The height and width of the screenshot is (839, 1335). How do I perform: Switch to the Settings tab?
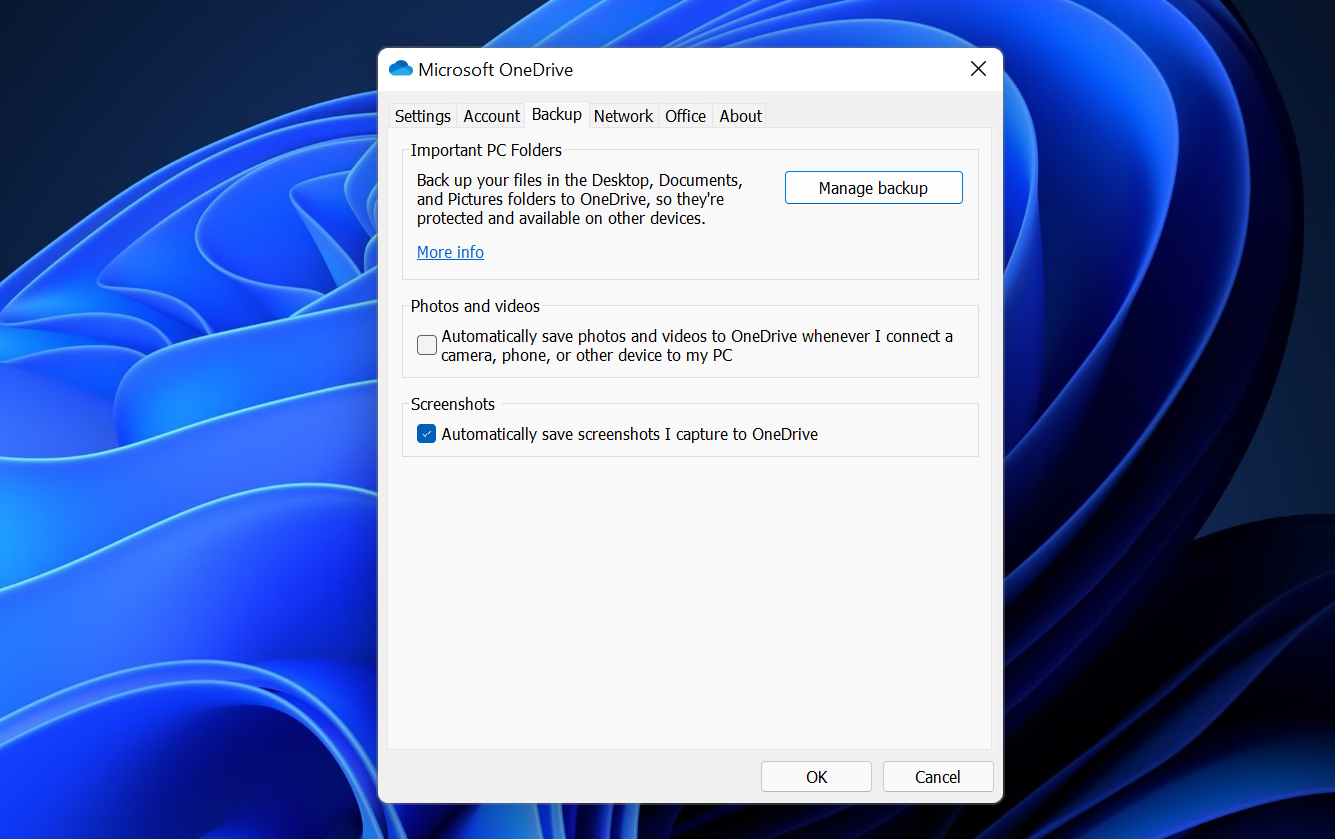(x=422, y=116)
